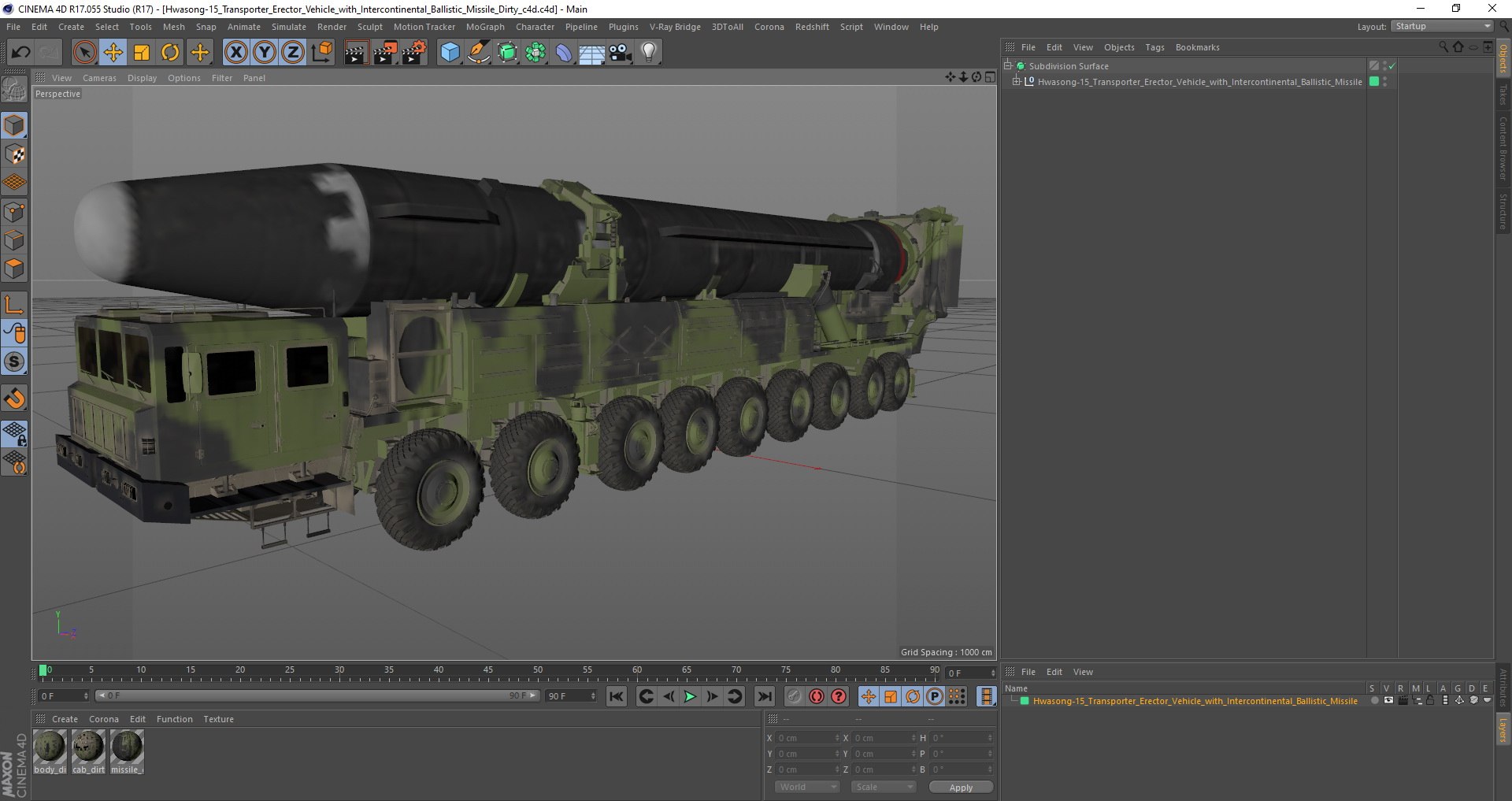1512x801 pixels.
Task: Click the X position coordinate field
Action: point(807,738)
